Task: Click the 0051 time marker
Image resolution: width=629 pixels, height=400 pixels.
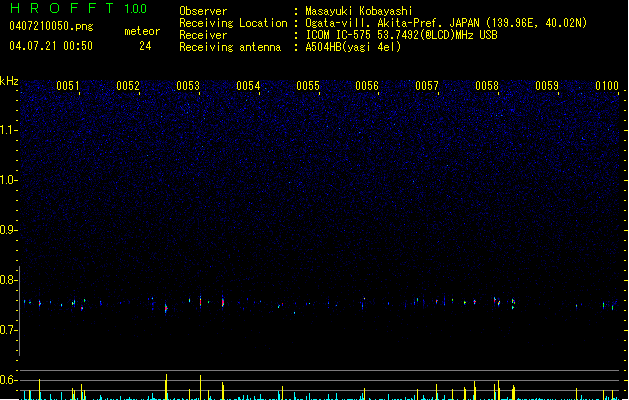Action: click(x=67, y=86)
